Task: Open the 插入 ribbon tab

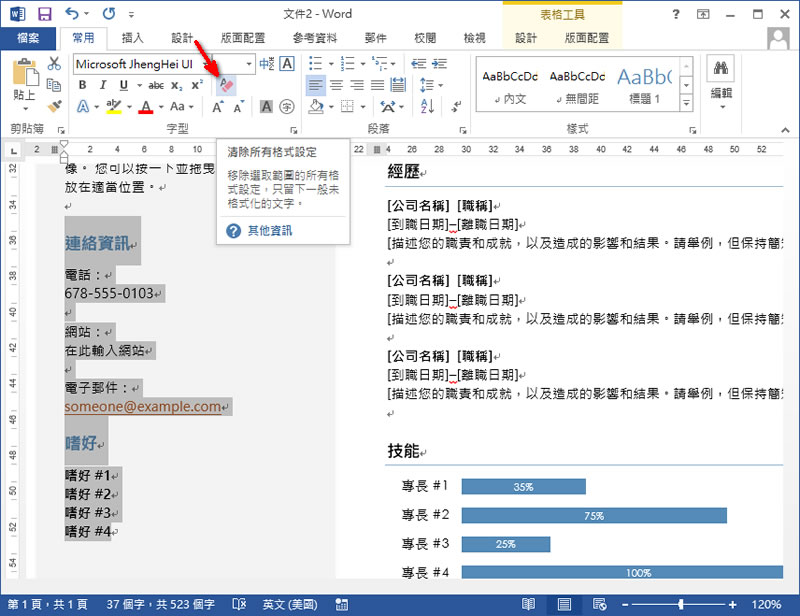Action: [x=132, y=38]
